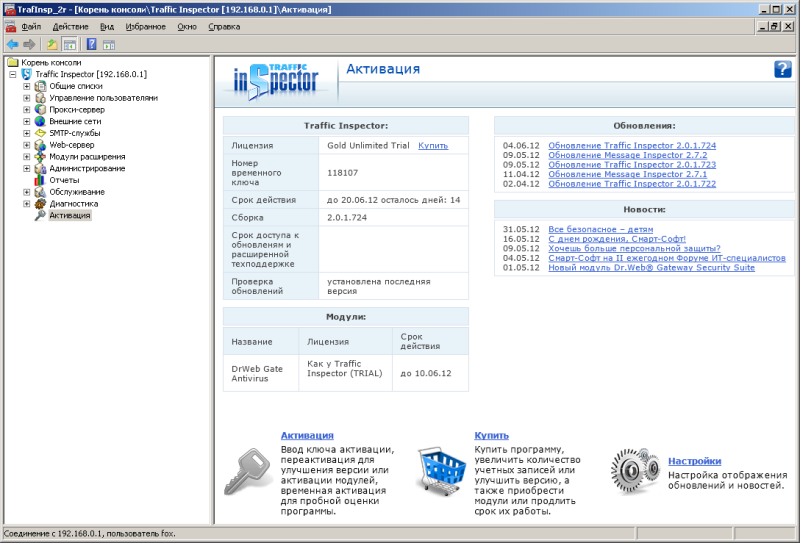The width and height of the screenshot is (800, 543).
Task: Click the large help question mark icon
Action: point(783,69)
